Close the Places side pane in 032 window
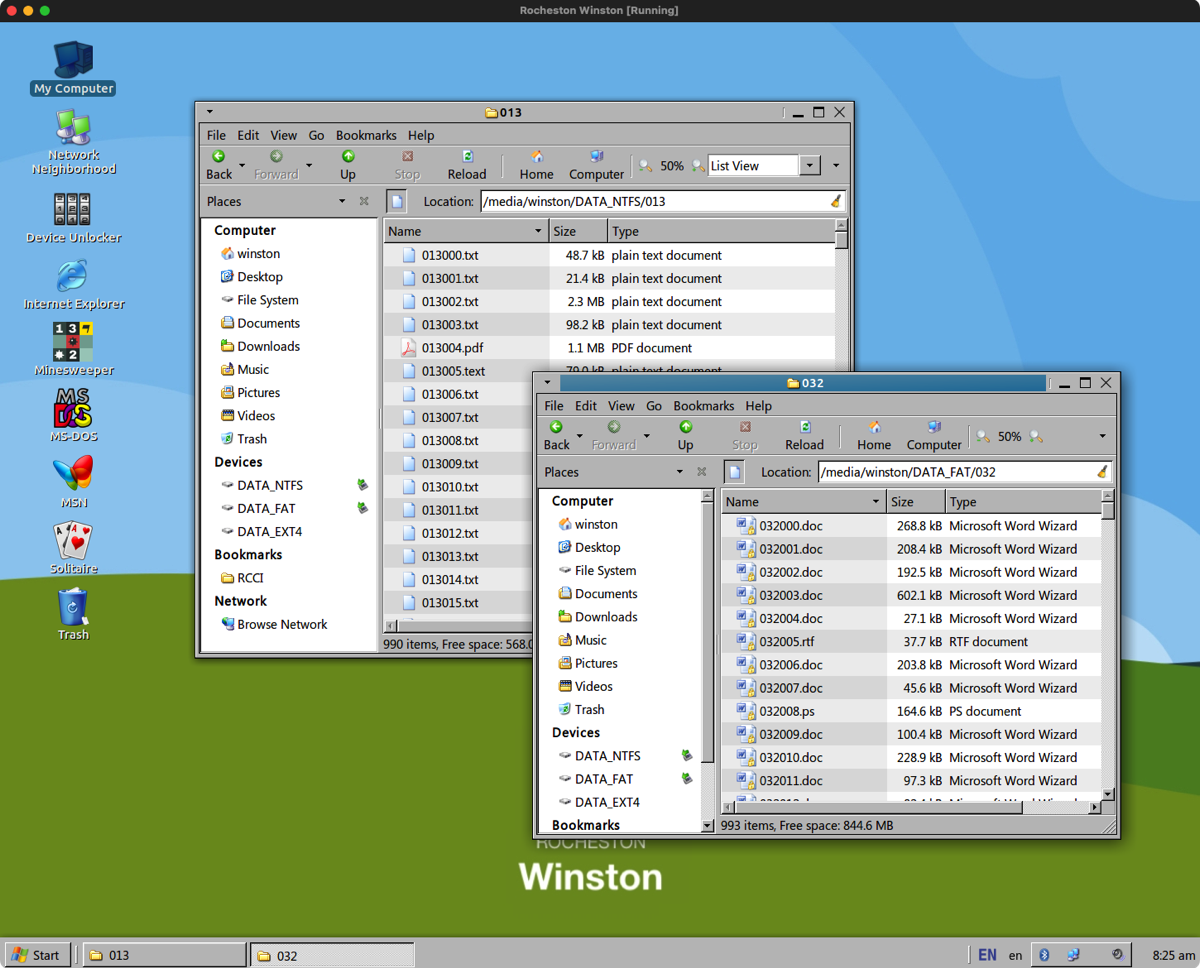The width and height of the screenshot is (1200, 968). 701,472
